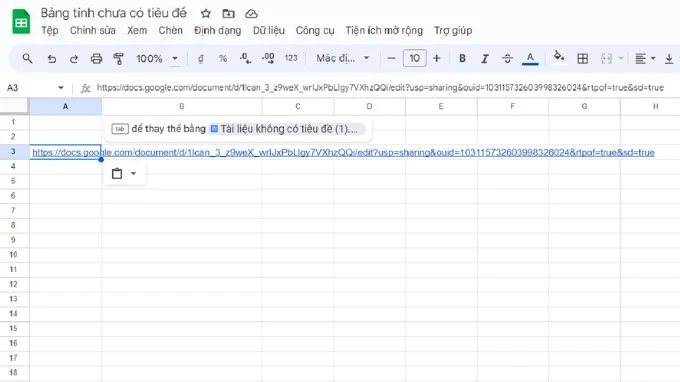Merge cells button

coord(606,59)
